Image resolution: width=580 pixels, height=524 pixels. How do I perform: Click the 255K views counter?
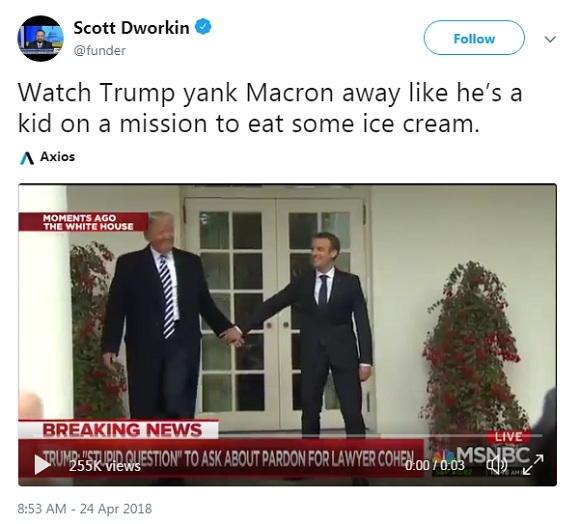tap(105, 466)
